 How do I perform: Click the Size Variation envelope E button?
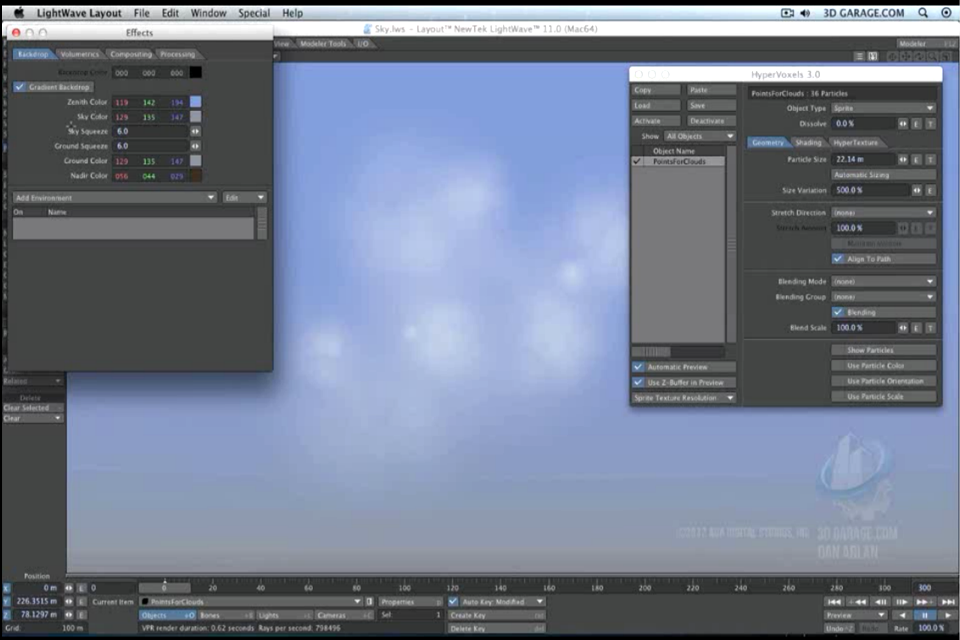(930, 190)
